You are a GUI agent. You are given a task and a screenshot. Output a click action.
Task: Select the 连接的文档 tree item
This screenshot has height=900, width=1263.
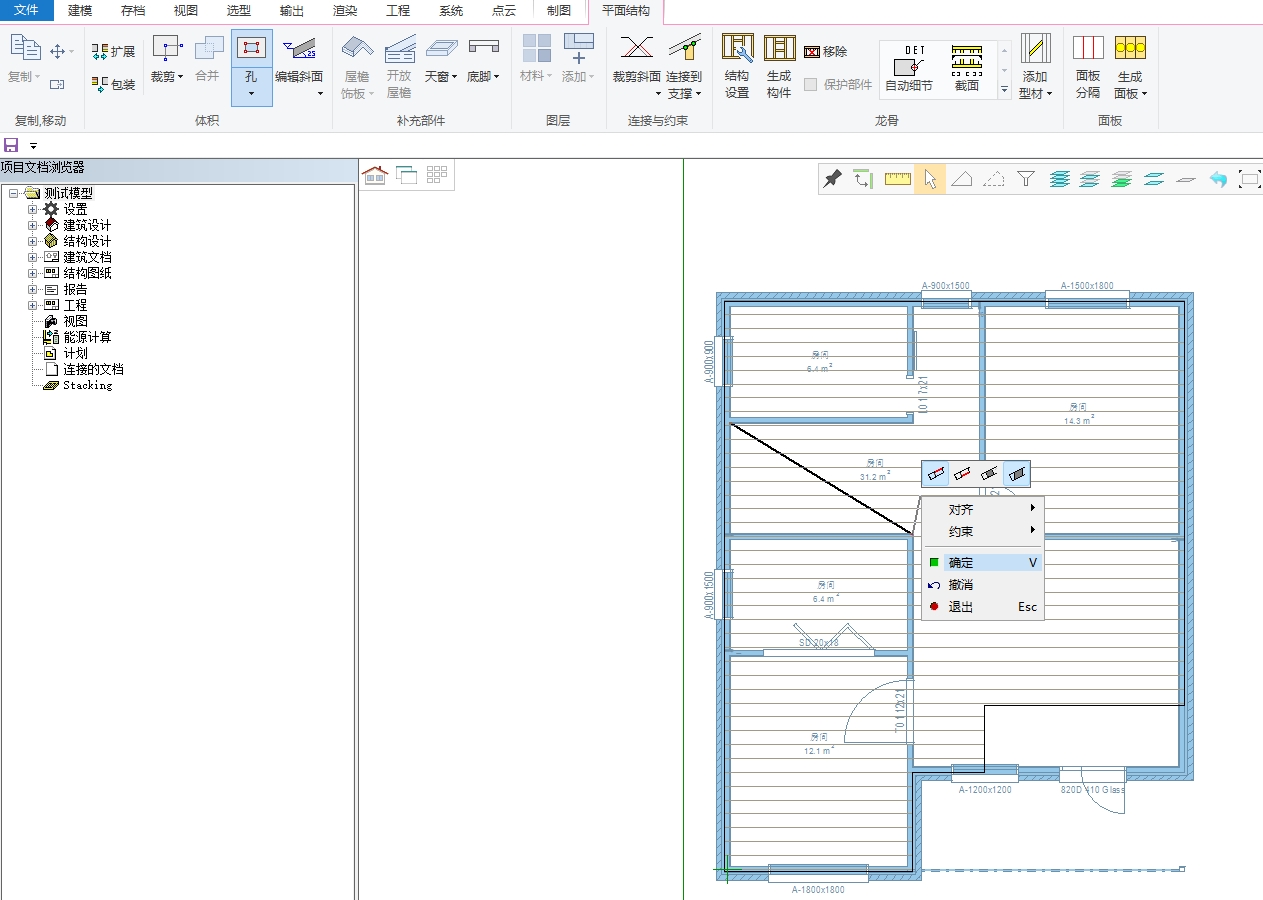pos(94,369)
